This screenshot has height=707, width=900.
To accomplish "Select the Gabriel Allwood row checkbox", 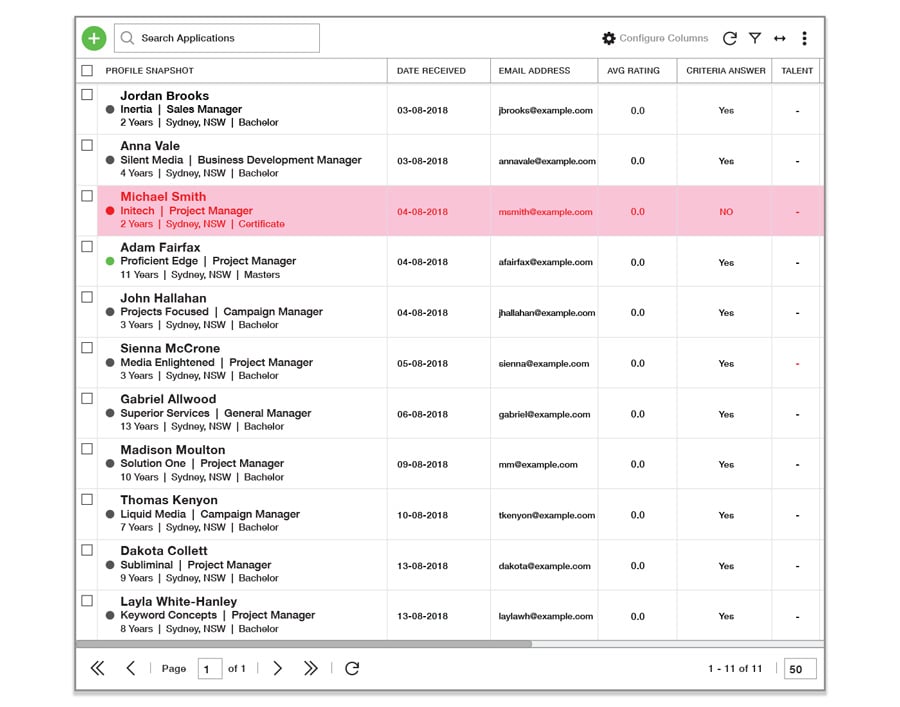I will [x=87, y=398].
